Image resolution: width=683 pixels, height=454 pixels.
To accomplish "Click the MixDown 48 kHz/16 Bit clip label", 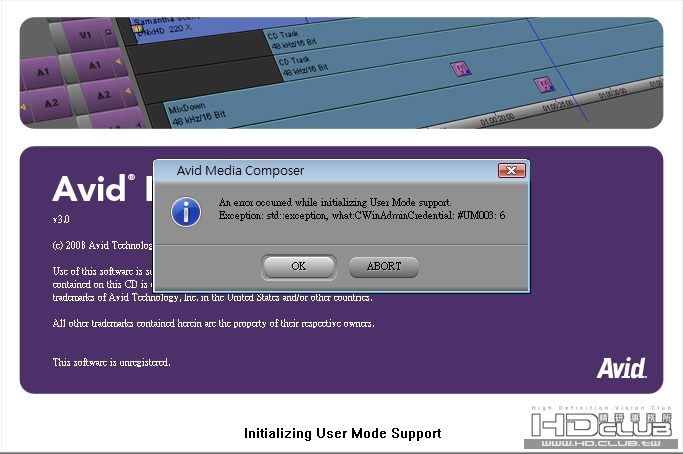I will 196,115.
